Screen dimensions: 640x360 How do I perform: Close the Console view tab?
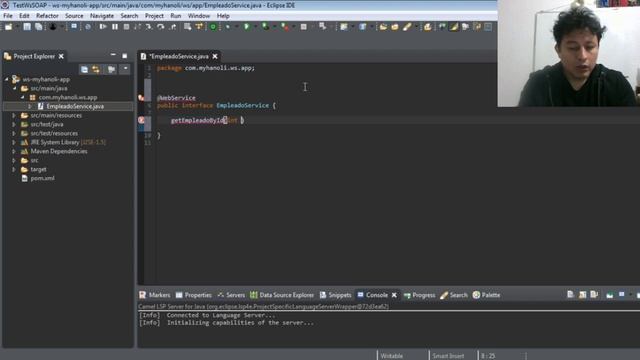coord(394,295)
